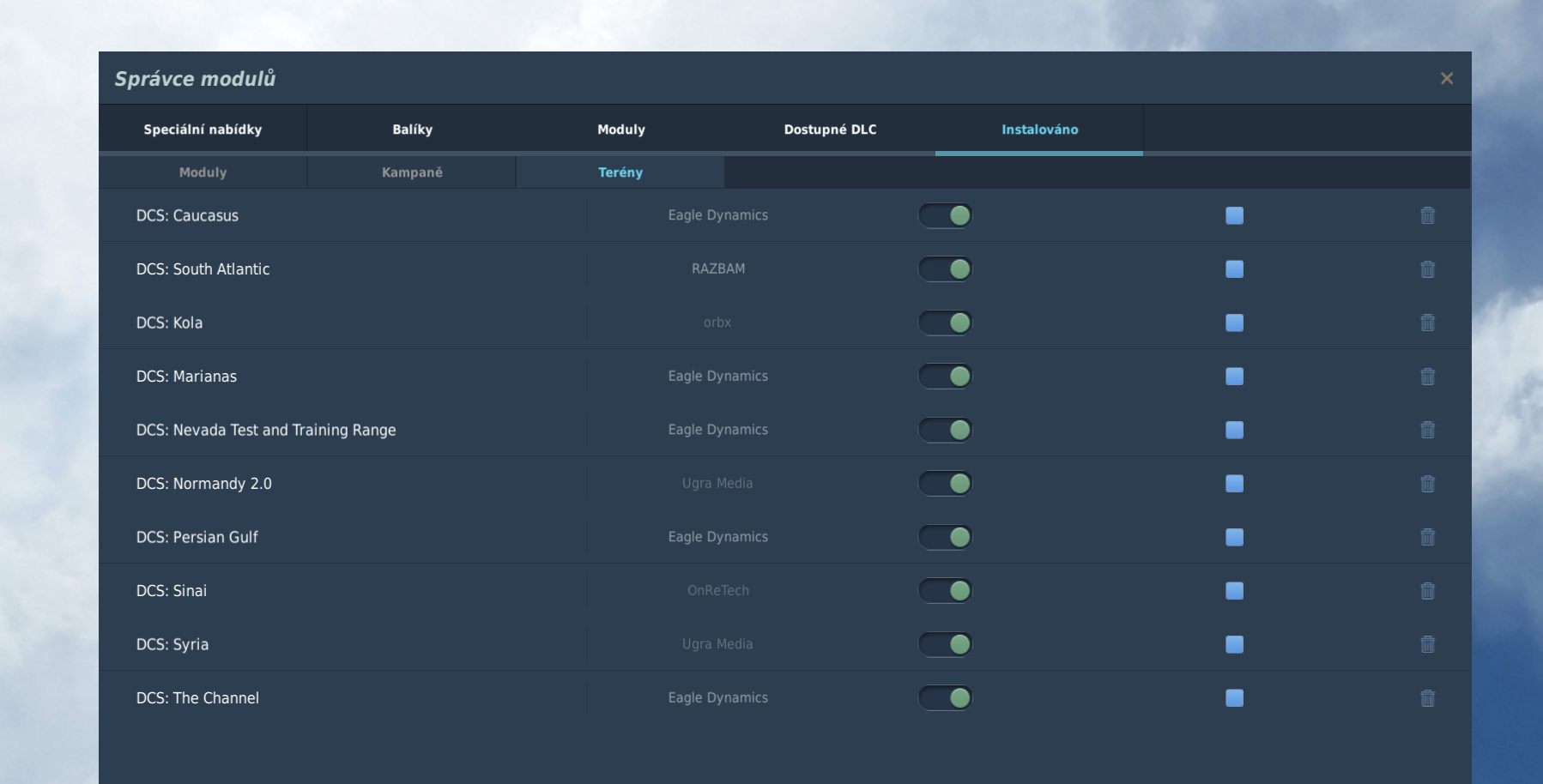
Task: Select the DCS: Kola terrain name
Action: point(169,323)
